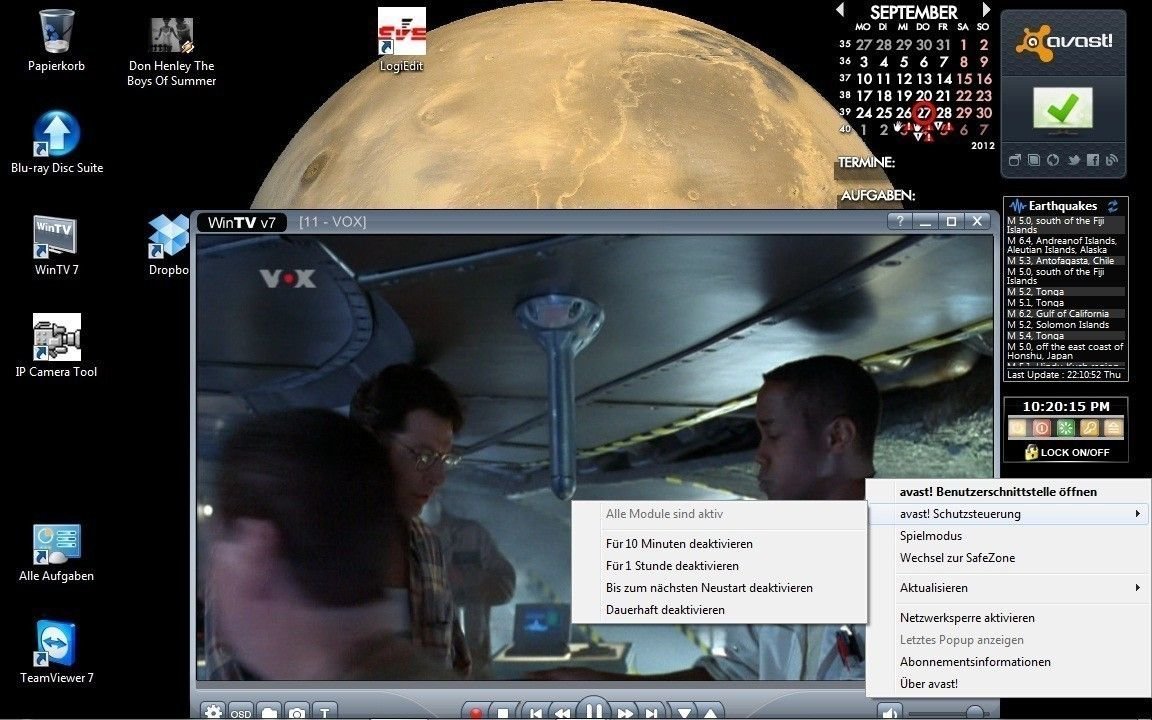Switch channel down with the down arrow

[684, 712]
